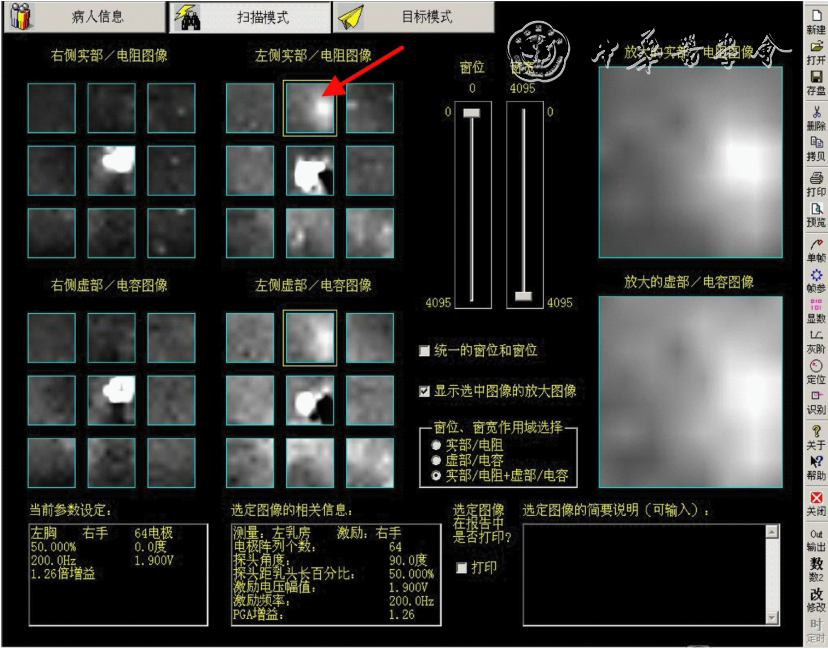828x649 pixels.
Task: Open 帮助 (Help) from the right toolbar
Action: tap(816, 467)
